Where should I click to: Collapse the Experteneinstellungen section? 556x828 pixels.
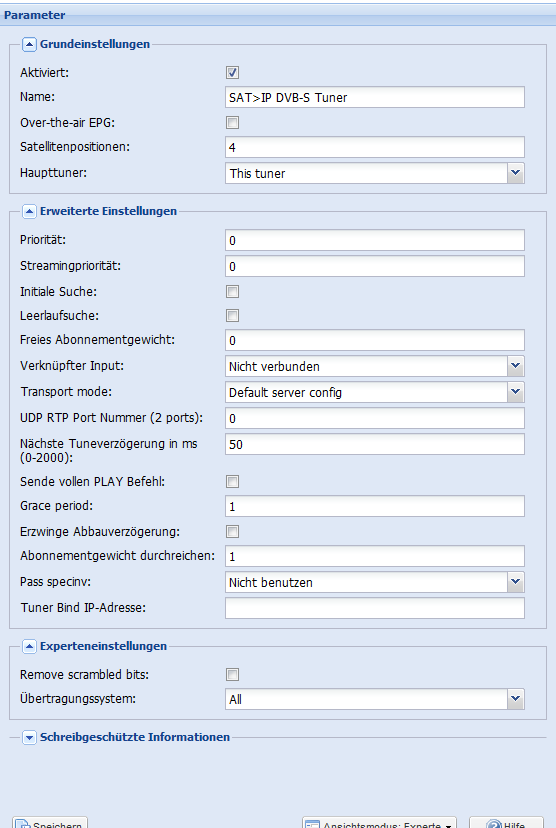[x=29, y=646]
